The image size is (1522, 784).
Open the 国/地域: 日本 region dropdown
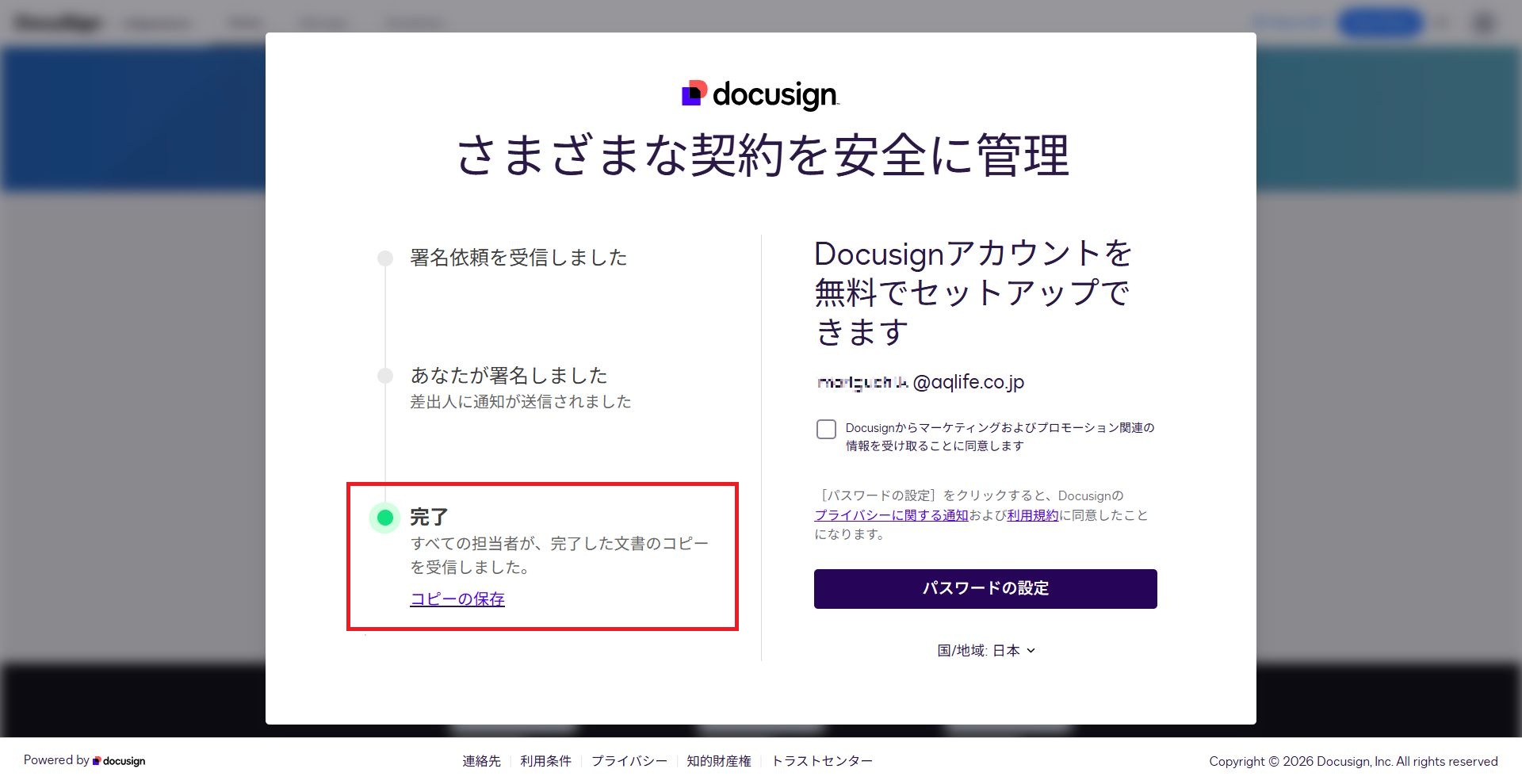(985, 650)
